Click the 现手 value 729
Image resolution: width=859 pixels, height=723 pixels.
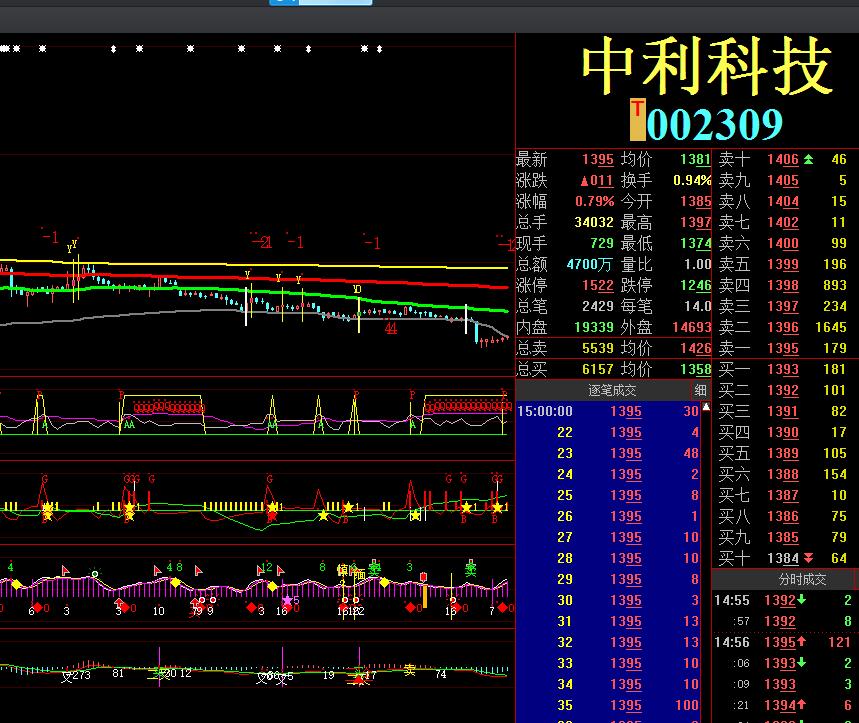pos(602,243)
